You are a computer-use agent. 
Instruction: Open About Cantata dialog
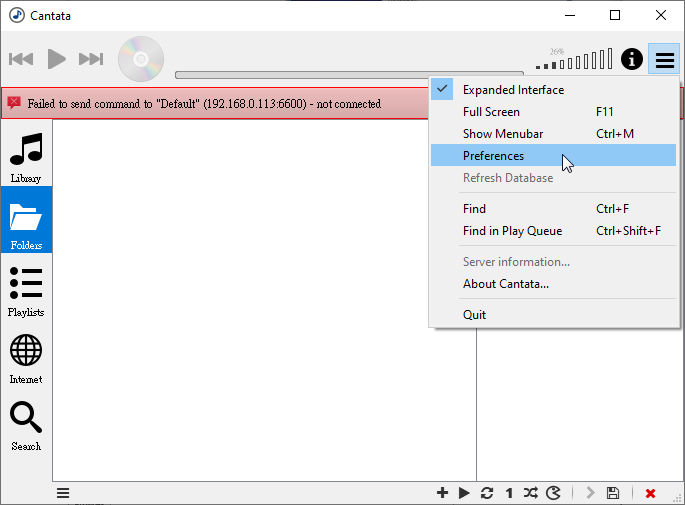click(553, 284)
